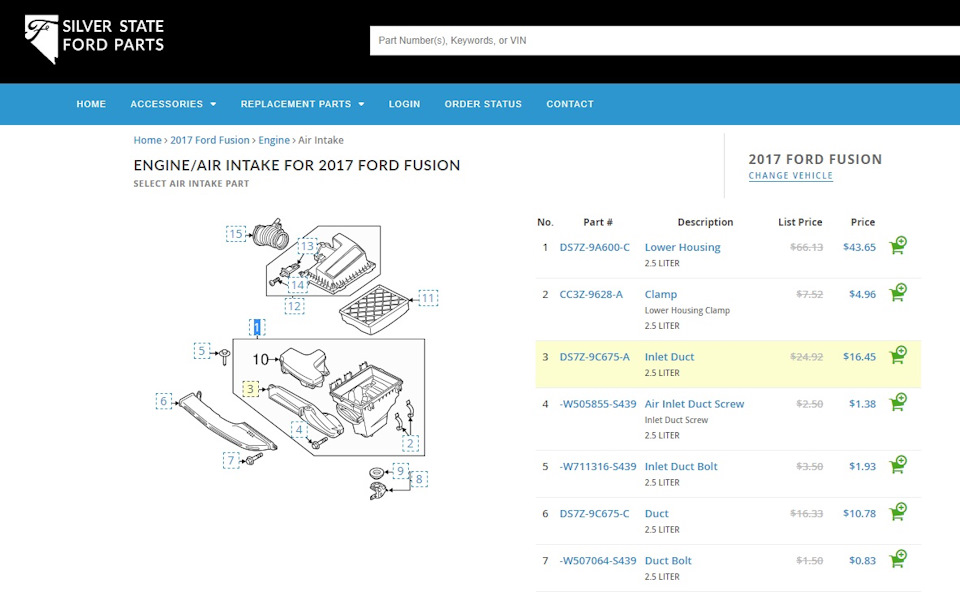Add Inlet Duct DS7Z-9C675-A to cart

point(898,355)
